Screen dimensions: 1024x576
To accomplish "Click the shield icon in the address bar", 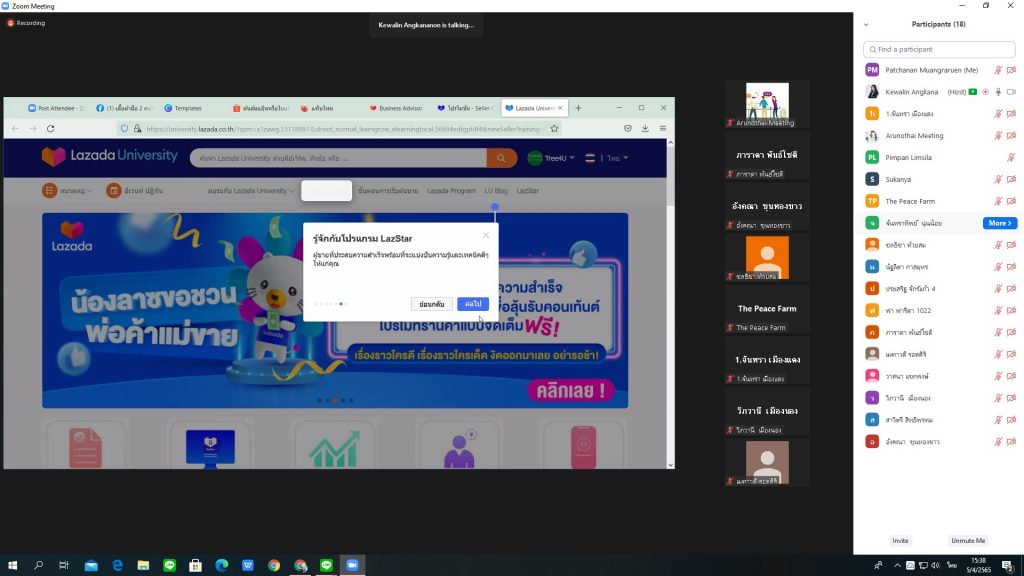I will coord(124,129).
